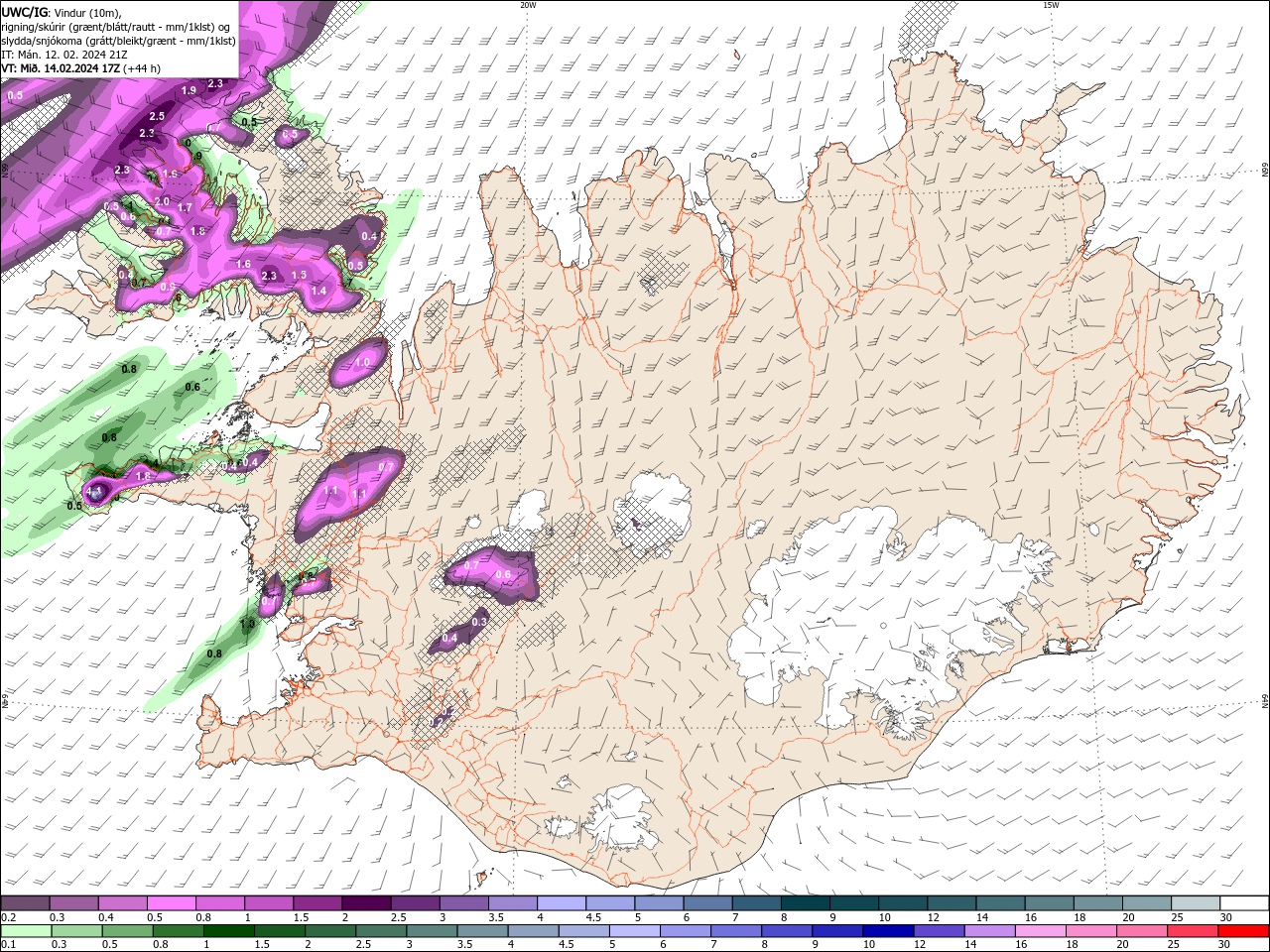Select snow scale swatch between 4 and 4.5

click(x=560, y=902)
